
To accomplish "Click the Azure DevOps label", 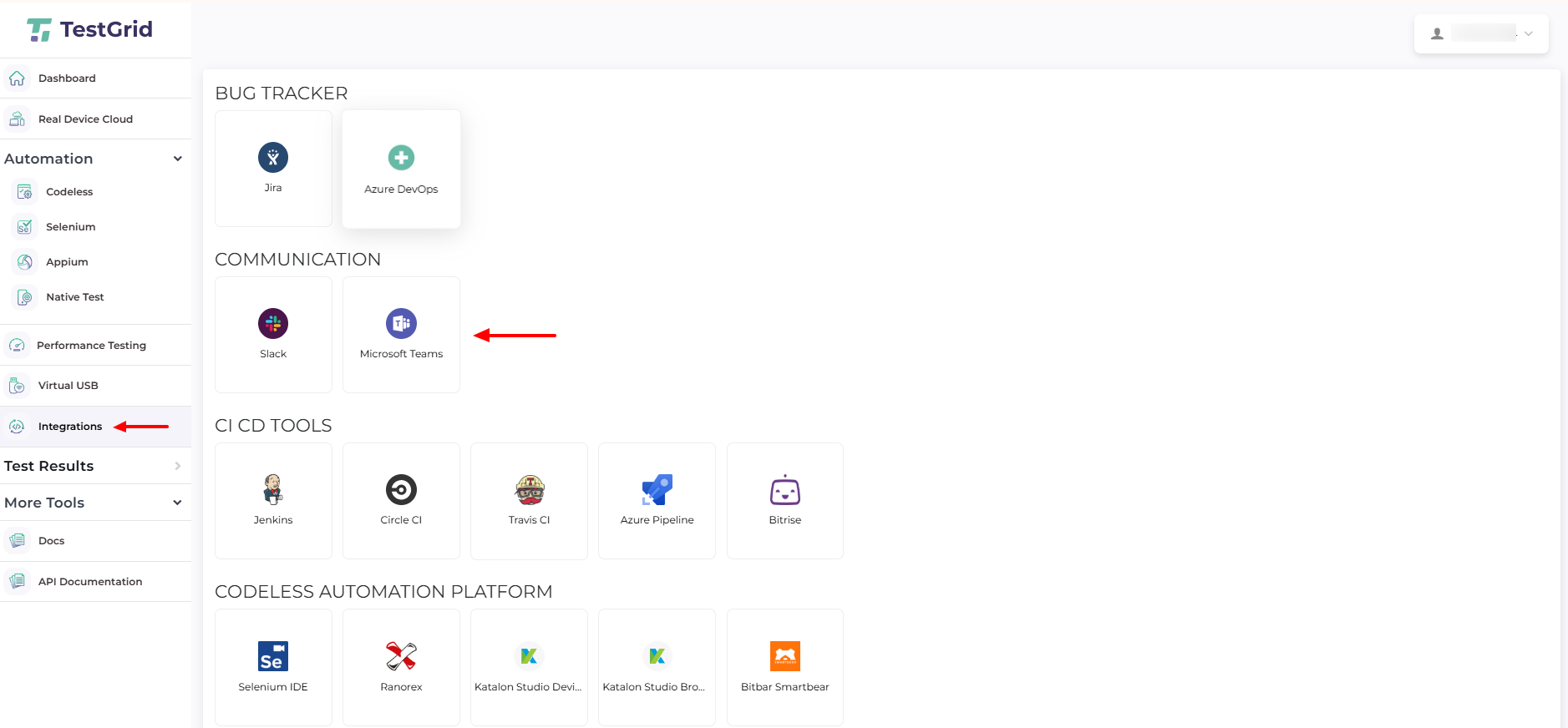I will [401, 190].
